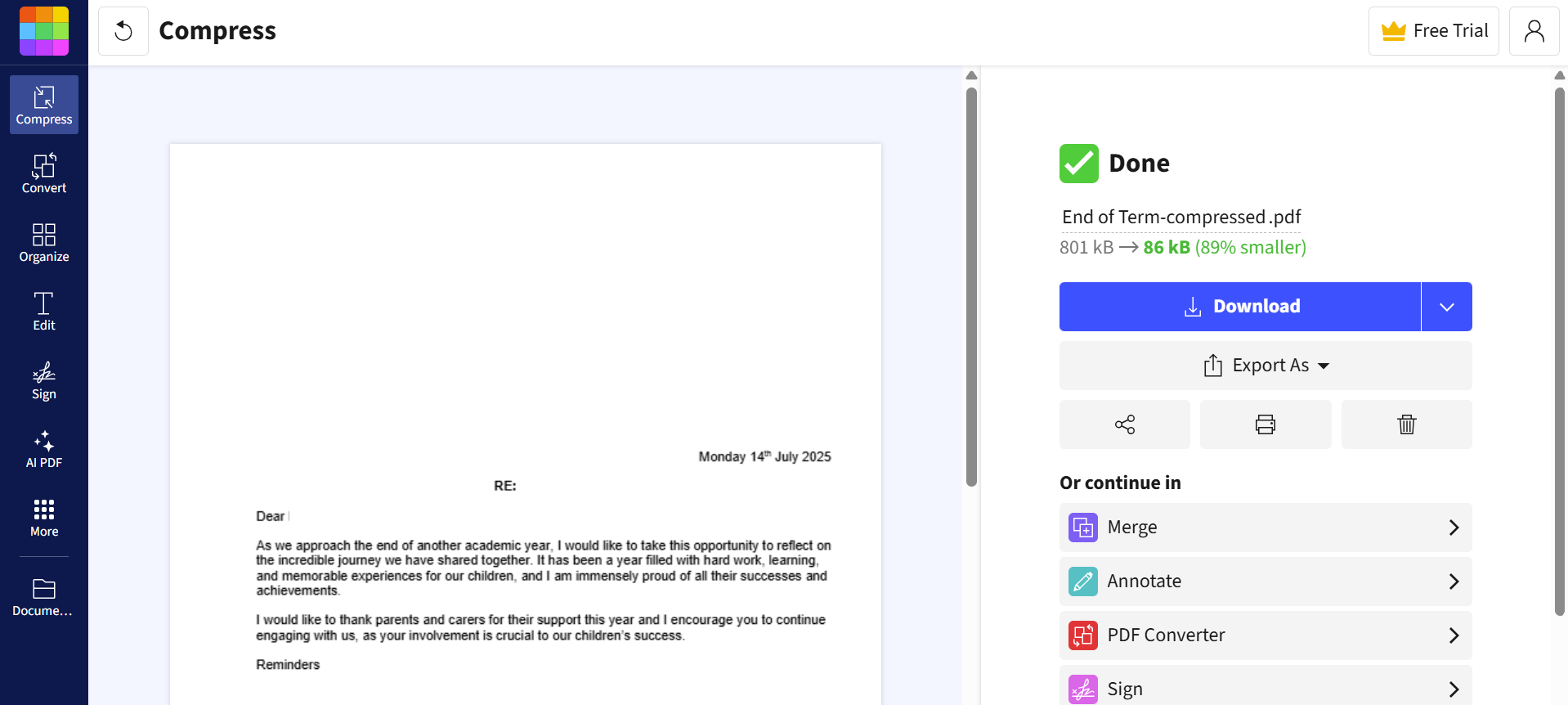Open Documents folder in the sidebar

(44, 597)
